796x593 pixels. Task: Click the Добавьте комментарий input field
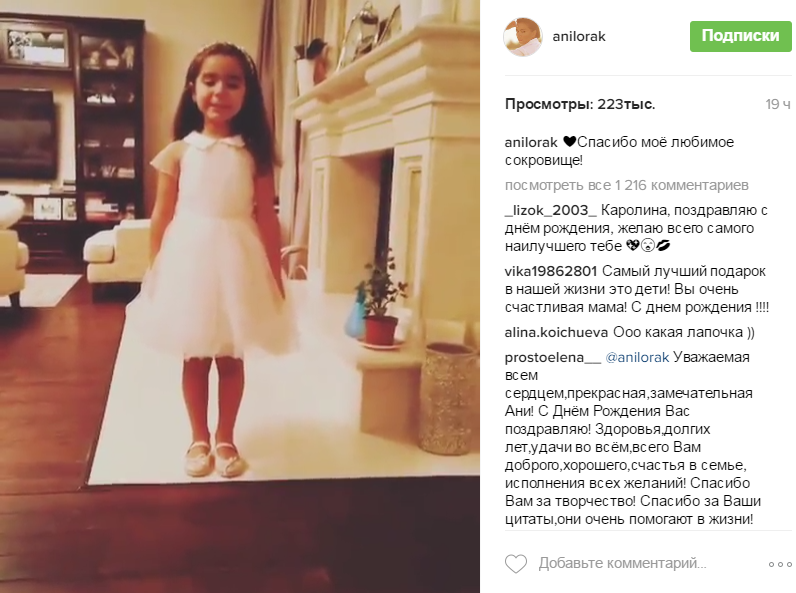(x=622, y=564)
